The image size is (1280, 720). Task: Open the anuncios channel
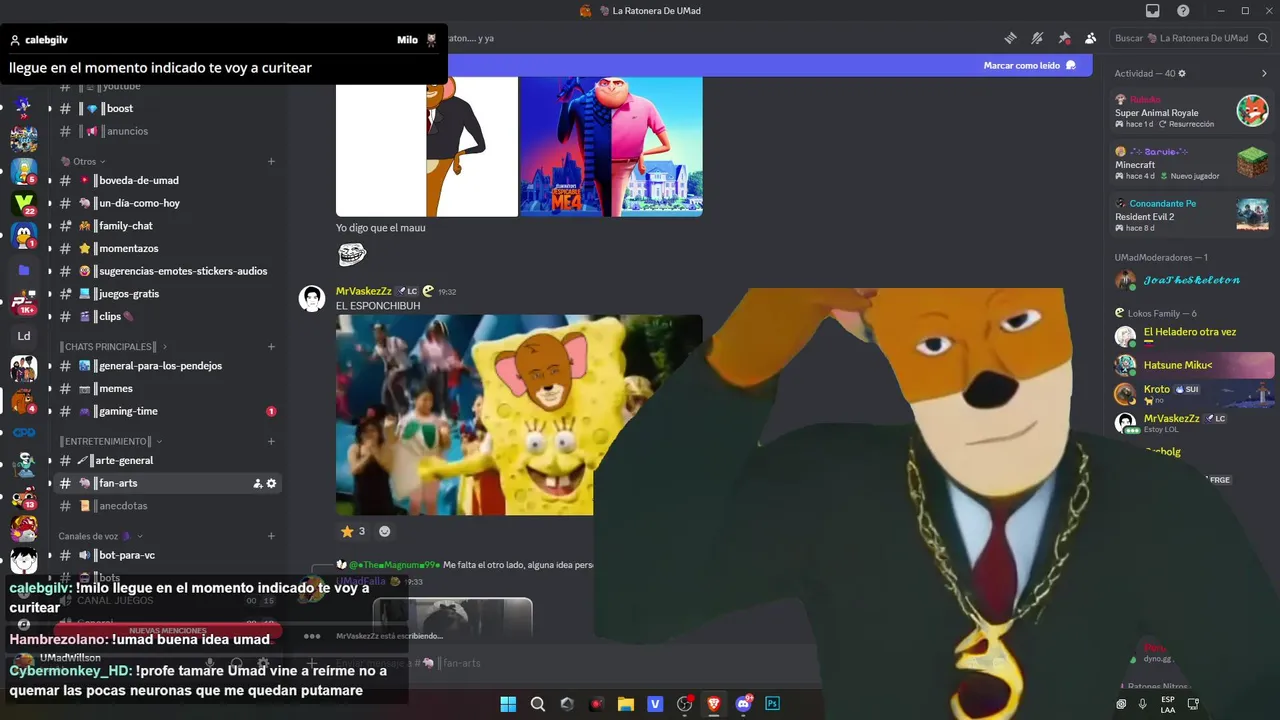[166, 131]
